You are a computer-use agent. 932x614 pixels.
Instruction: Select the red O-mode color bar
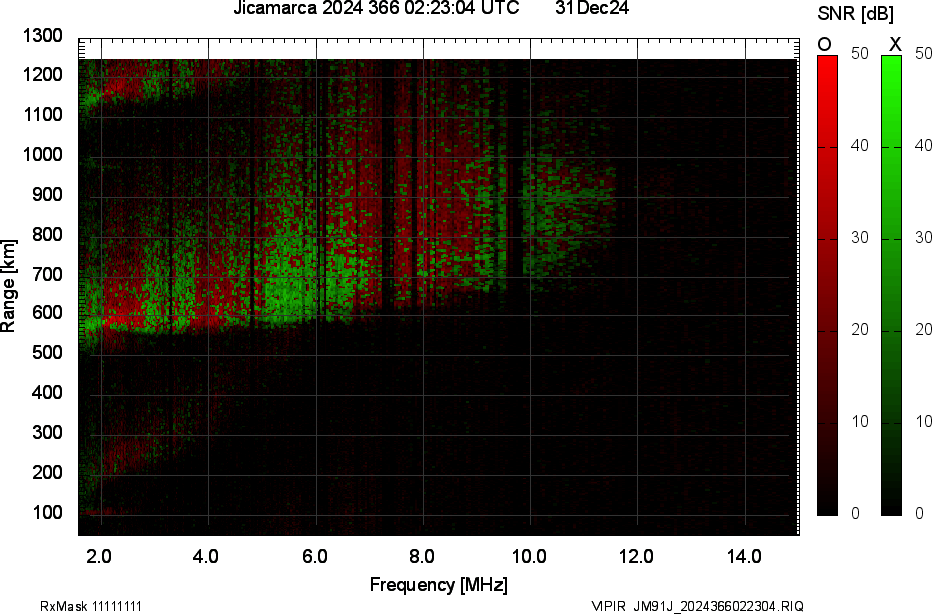[x=827, y=285]
